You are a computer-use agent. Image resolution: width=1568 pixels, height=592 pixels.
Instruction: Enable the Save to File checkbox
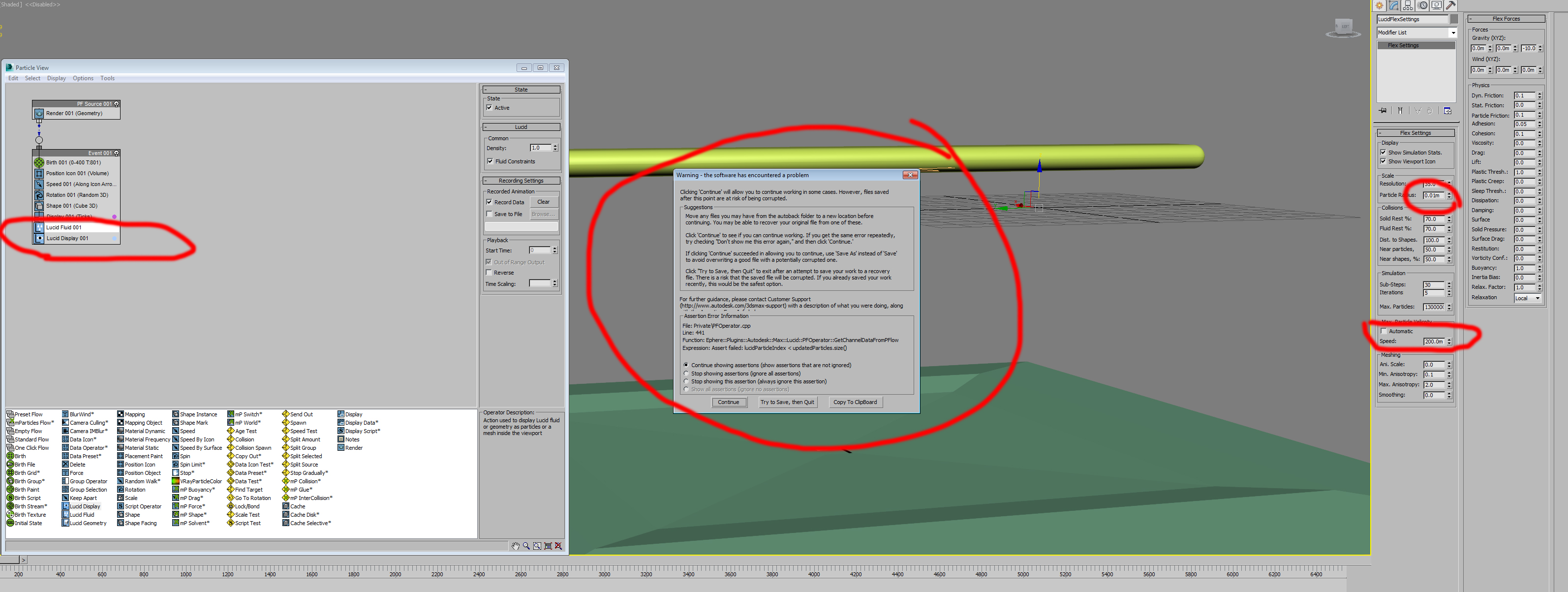(489, 214)
